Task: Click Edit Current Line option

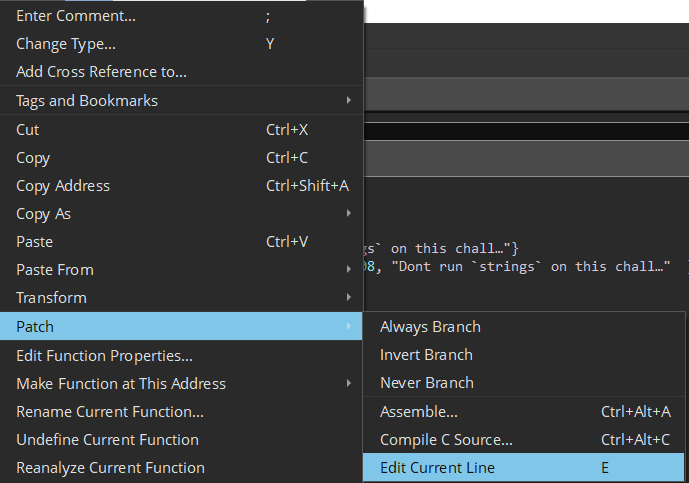Action: click(x=437, y=468)
